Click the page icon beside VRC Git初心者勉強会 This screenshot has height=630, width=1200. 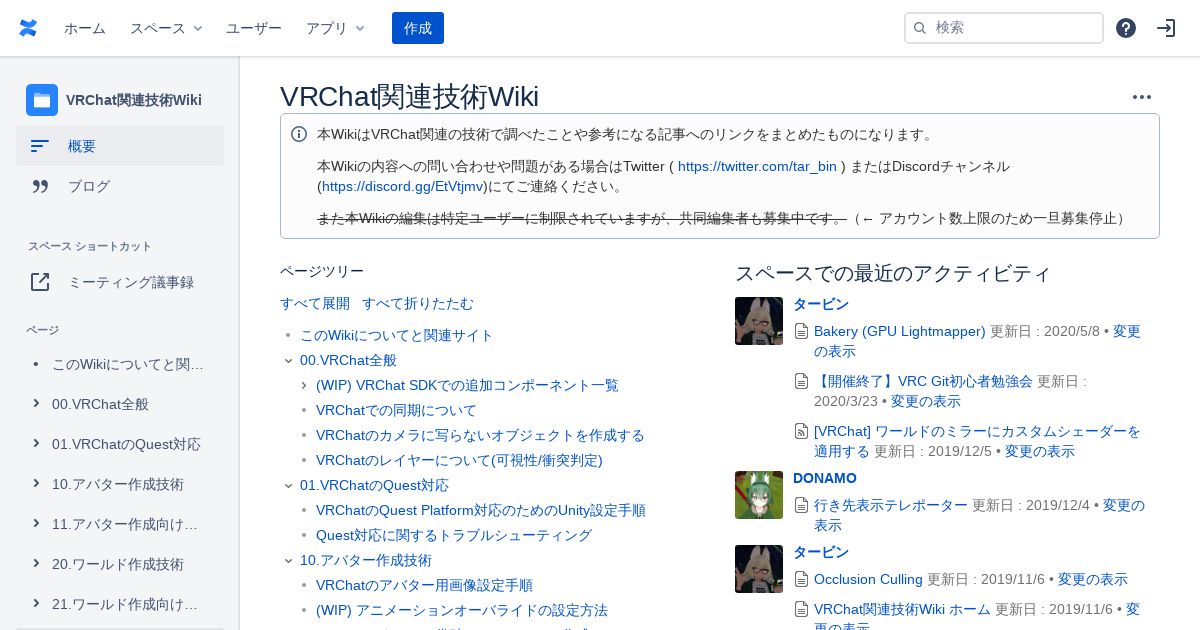tap(801, 381)
